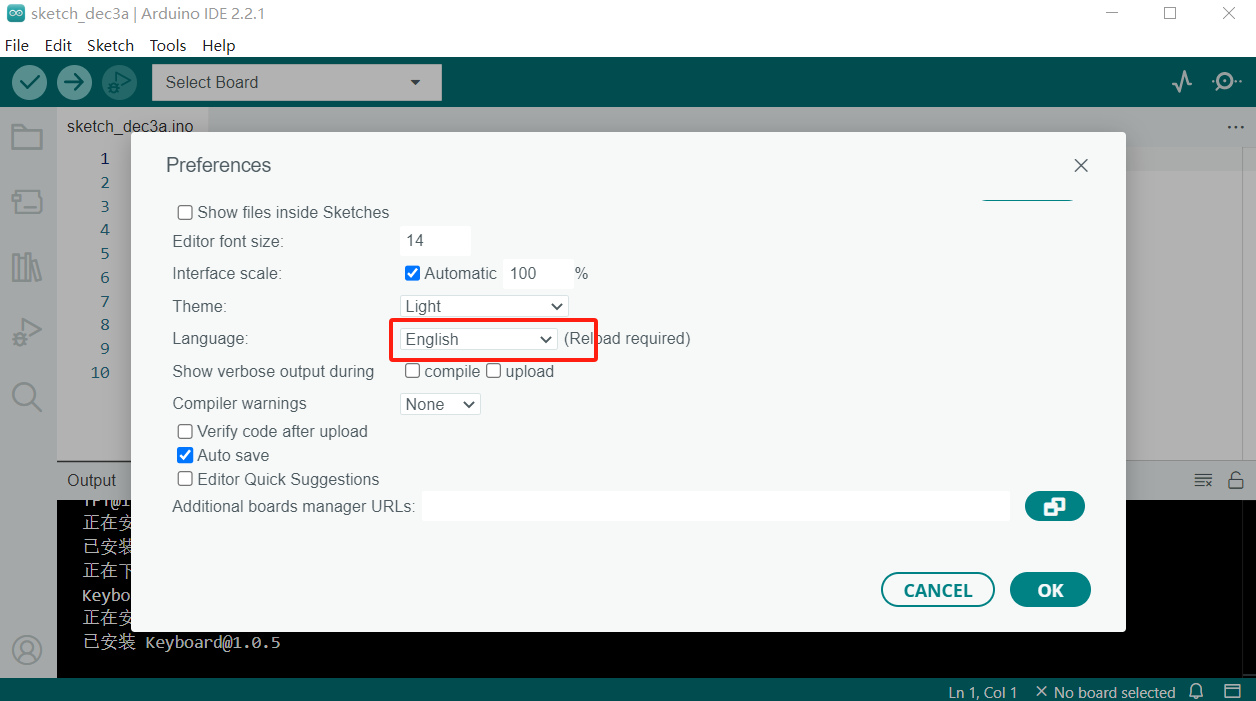Open the File menu
The image size is (1256, 701).
tap(17, 45)
